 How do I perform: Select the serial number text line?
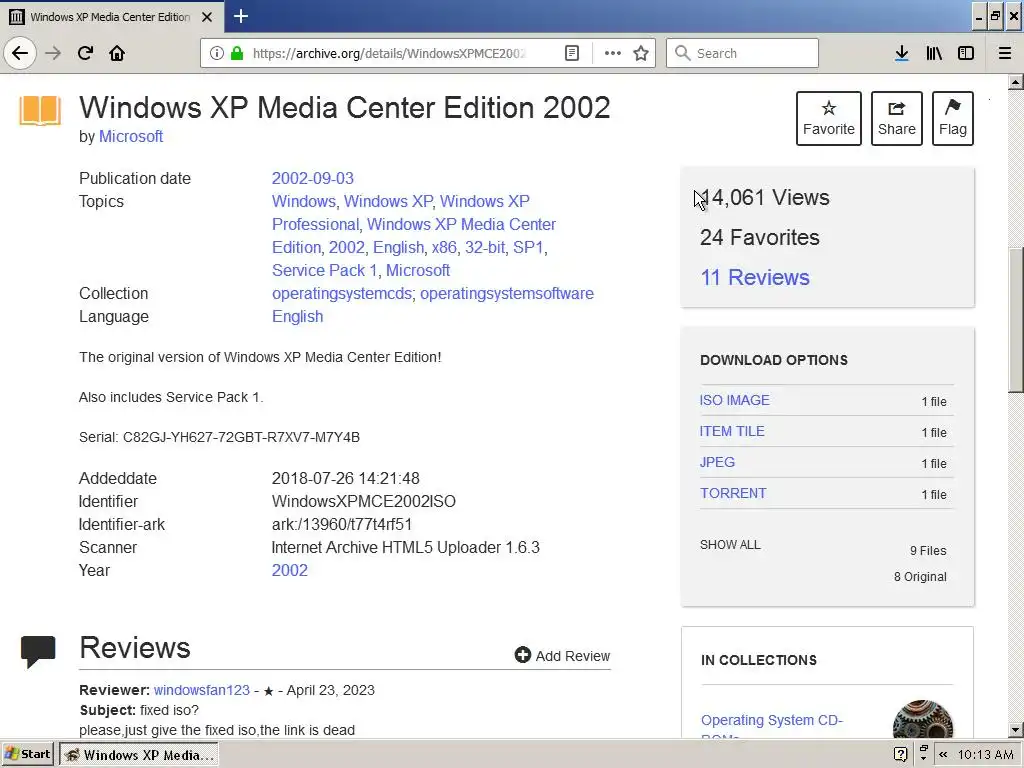click(x=219, y=437)
